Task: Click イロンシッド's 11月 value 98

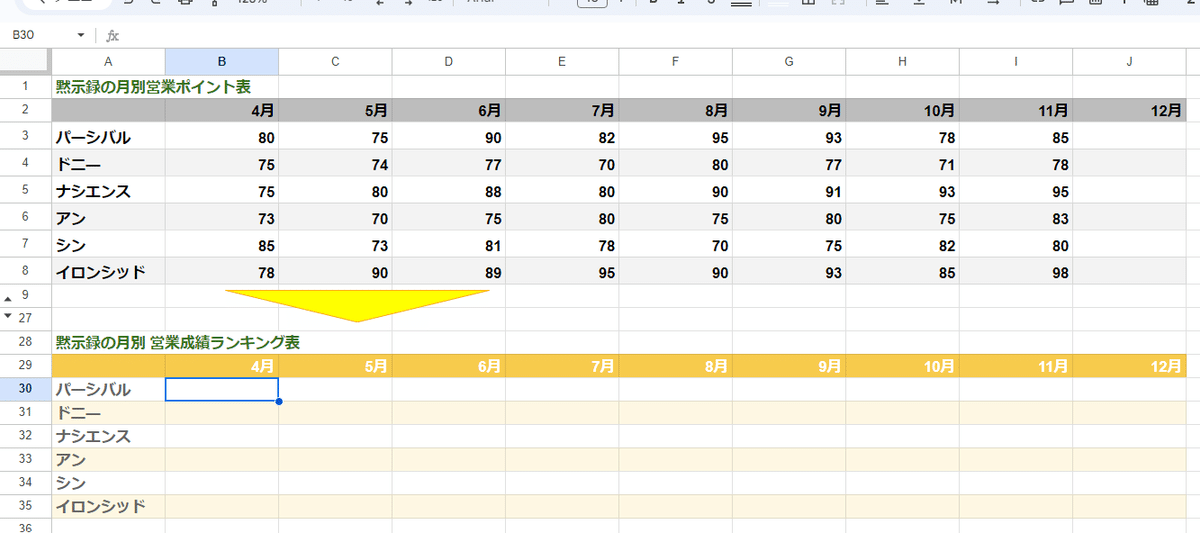Action: click(1016, 272)
